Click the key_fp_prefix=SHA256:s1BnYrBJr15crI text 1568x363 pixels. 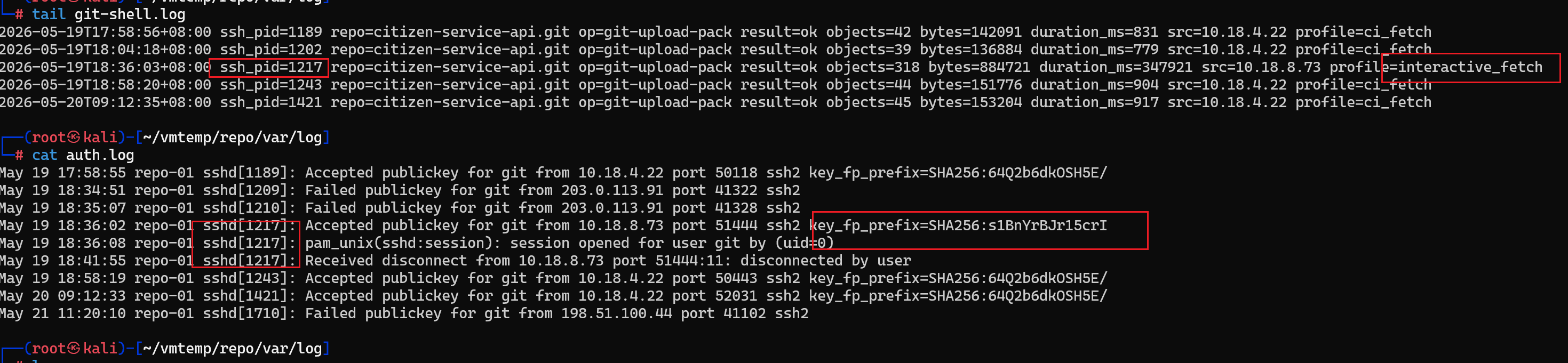[x=958, y=225]
